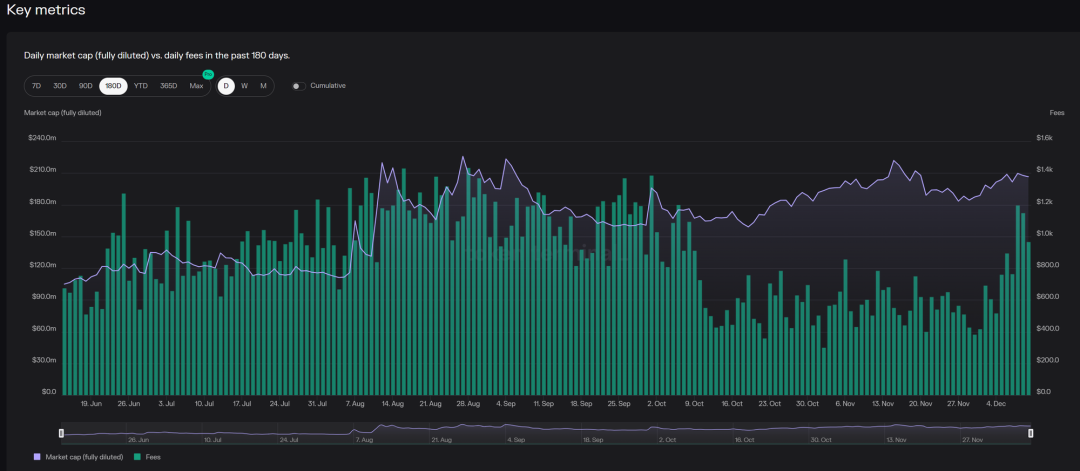The width and height of the screenshot is (1080, 471).
Task: Select the 365D time range
Action: [168, 86]
